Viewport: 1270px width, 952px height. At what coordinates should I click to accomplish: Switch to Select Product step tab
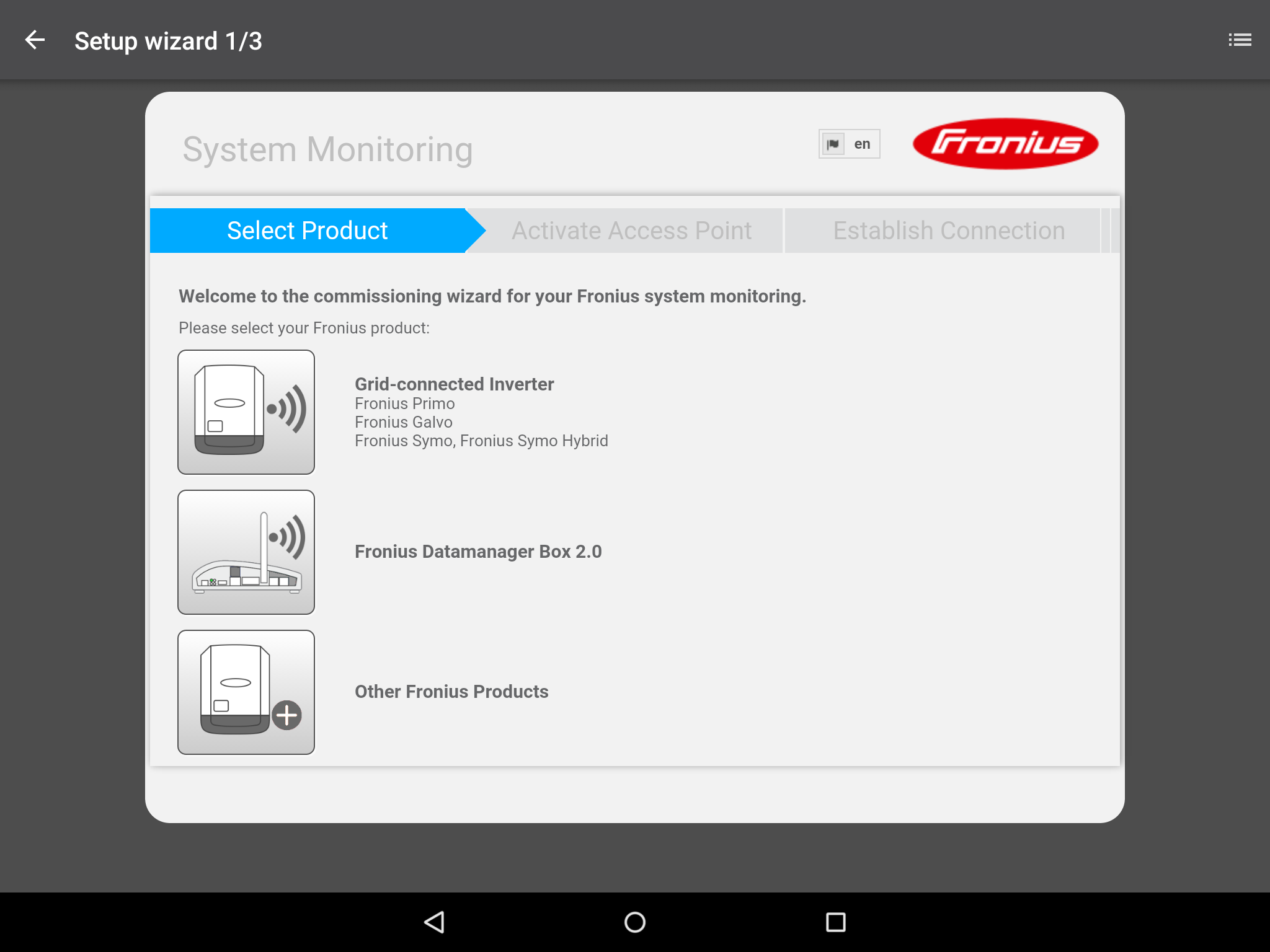tap(308, 231)
